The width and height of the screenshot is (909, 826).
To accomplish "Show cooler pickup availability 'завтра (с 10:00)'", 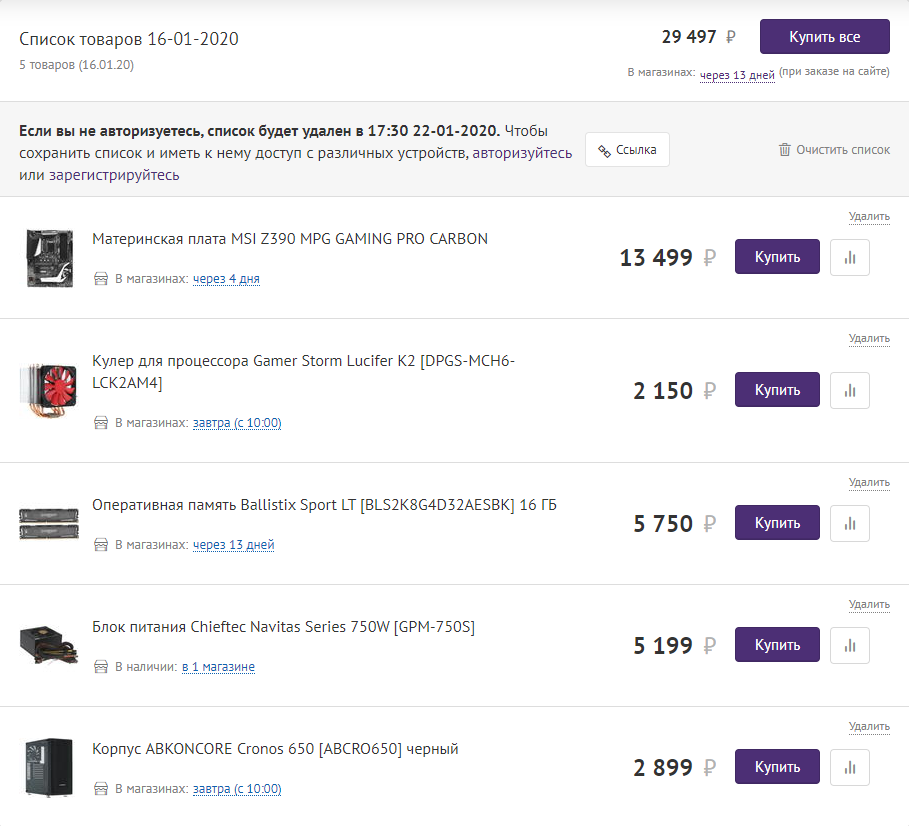I will 237,423.
